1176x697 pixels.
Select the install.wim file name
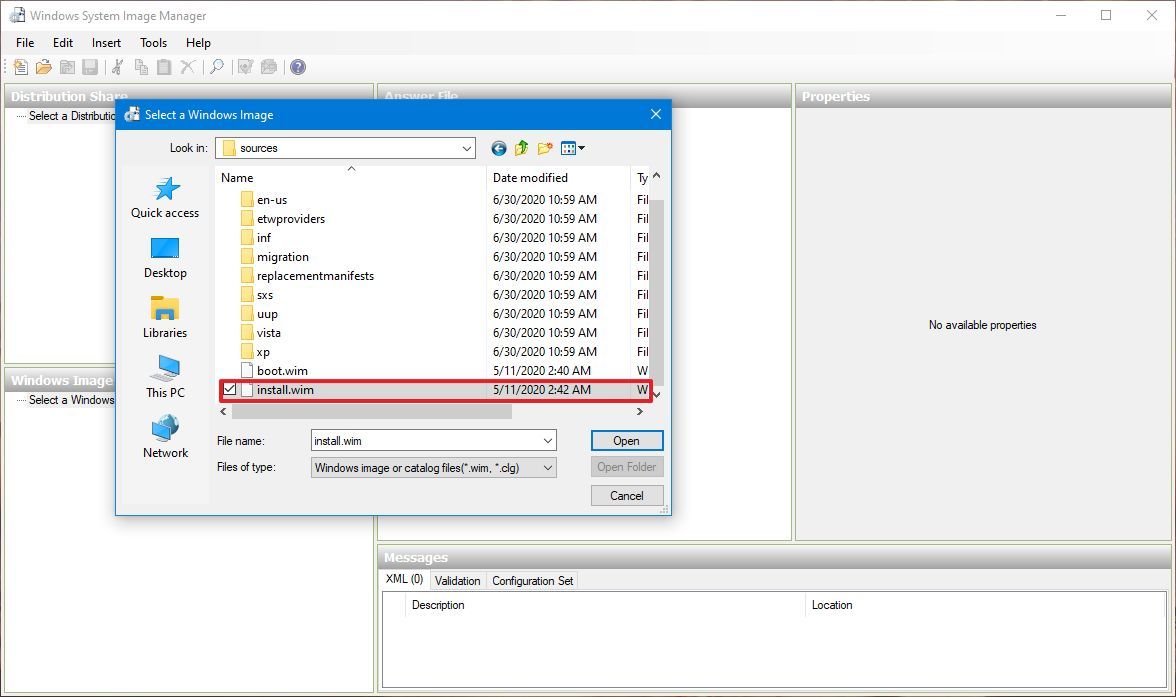285,389
